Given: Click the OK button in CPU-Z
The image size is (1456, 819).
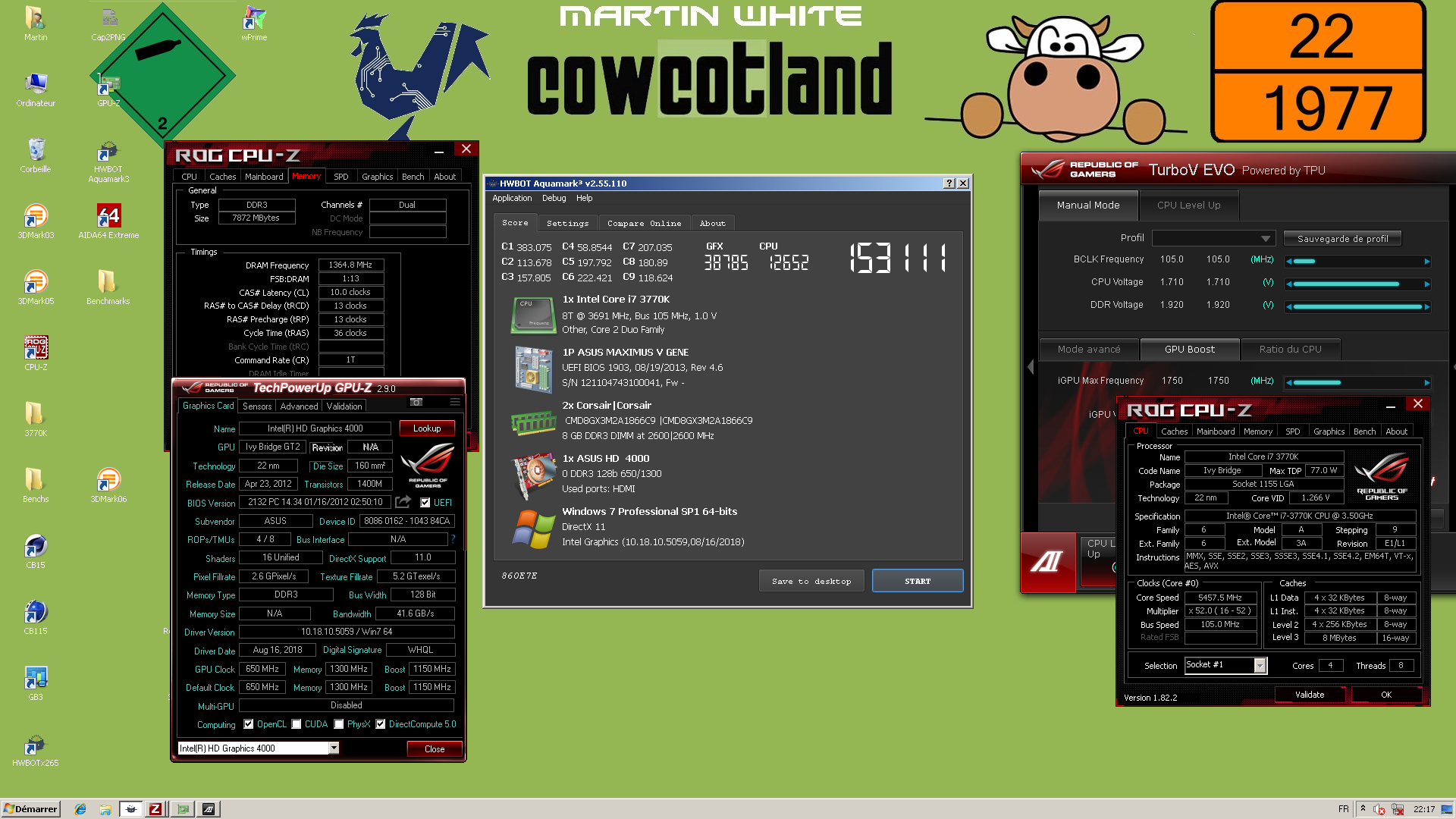Looking at the screenshot, I should click(x=1386, y=695).
